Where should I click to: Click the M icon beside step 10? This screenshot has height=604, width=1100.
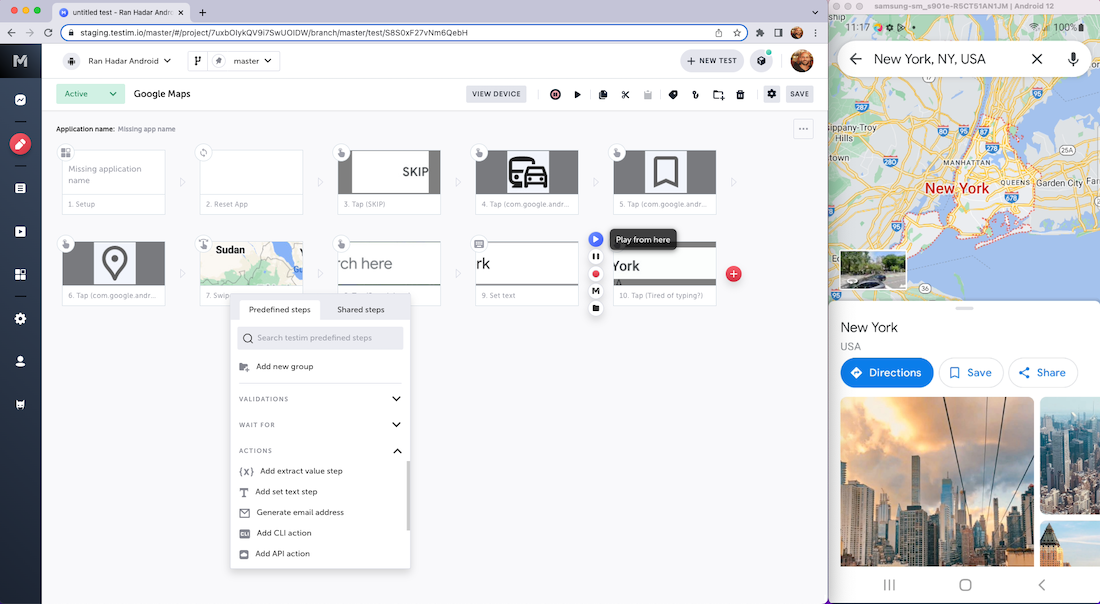596,290
